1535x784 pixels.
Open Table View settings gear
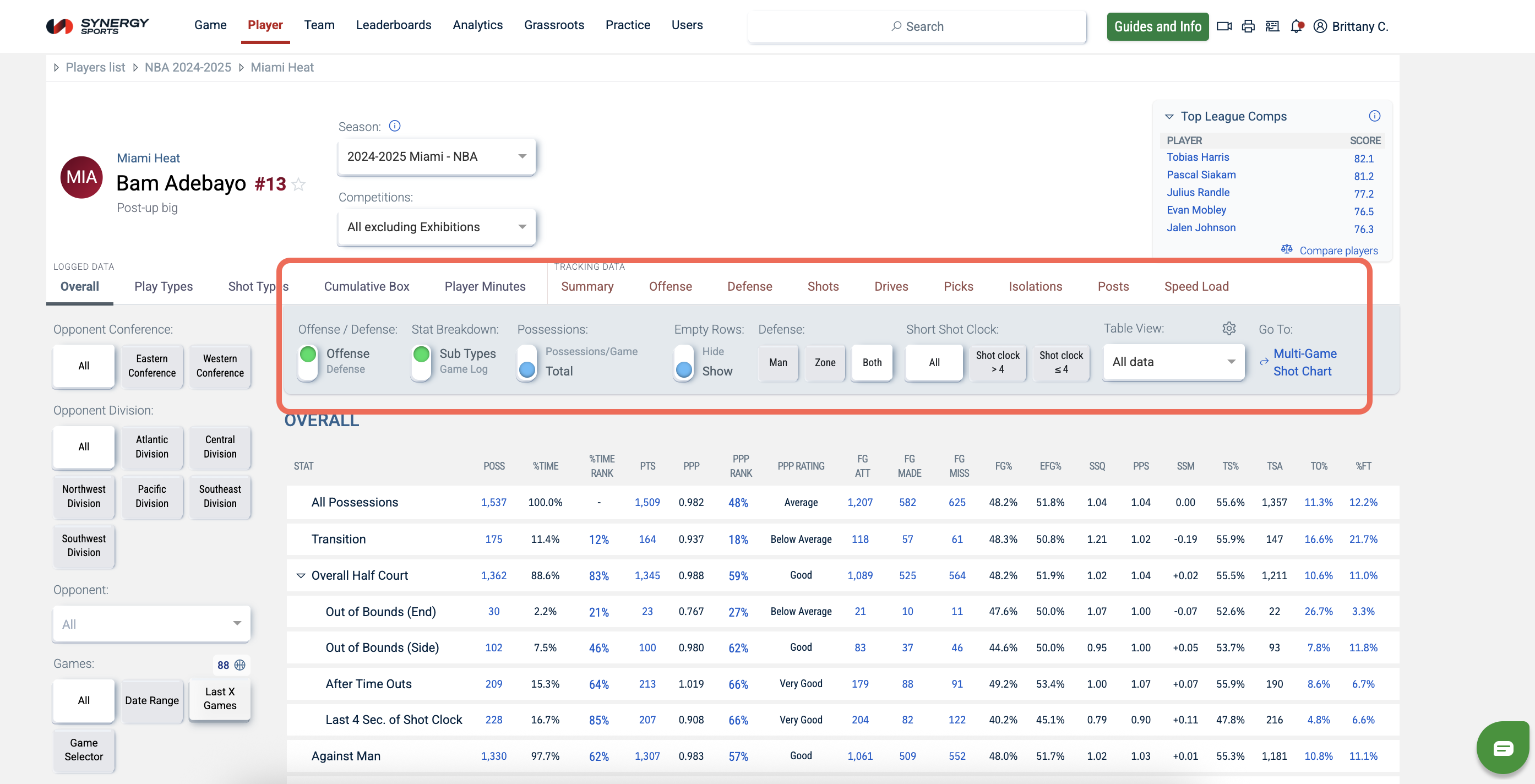point(1229,328)
